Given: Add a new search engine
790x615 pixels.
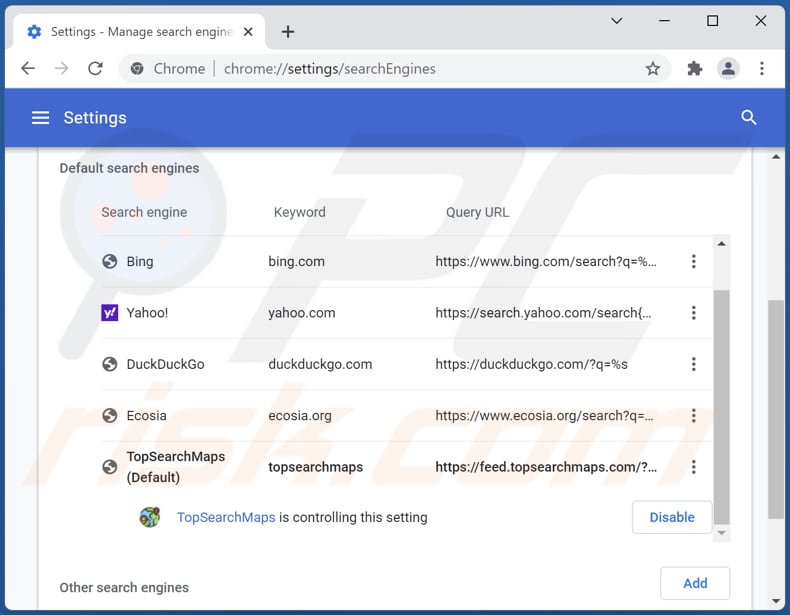Looking at the screenshot, I should tap(695, 583).
